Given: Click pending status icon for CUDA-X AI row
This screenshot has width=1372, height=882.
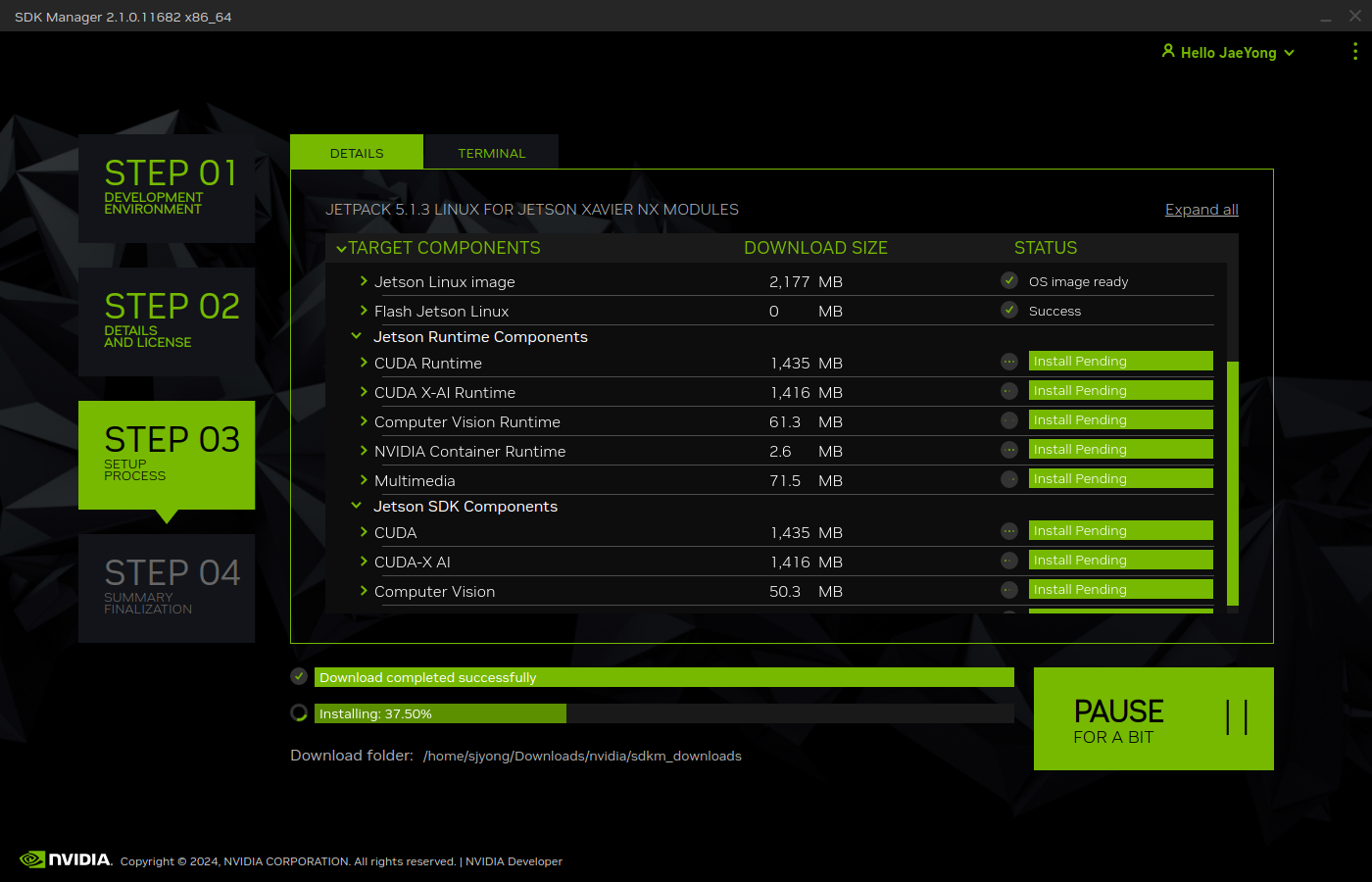Looking at the screenshot, I should coord(1009,561).
